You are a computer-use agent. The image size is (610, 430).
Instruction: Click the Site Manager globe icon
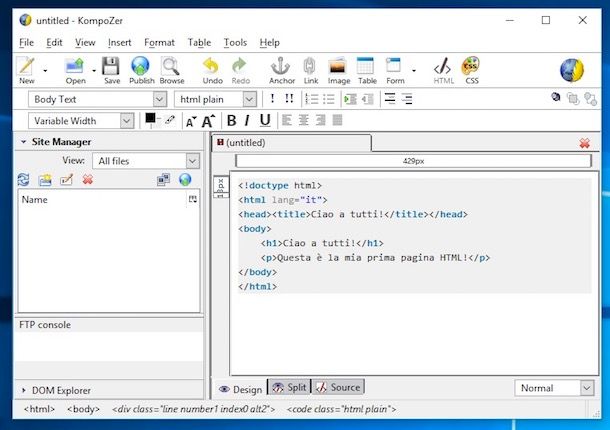[185, 179]
